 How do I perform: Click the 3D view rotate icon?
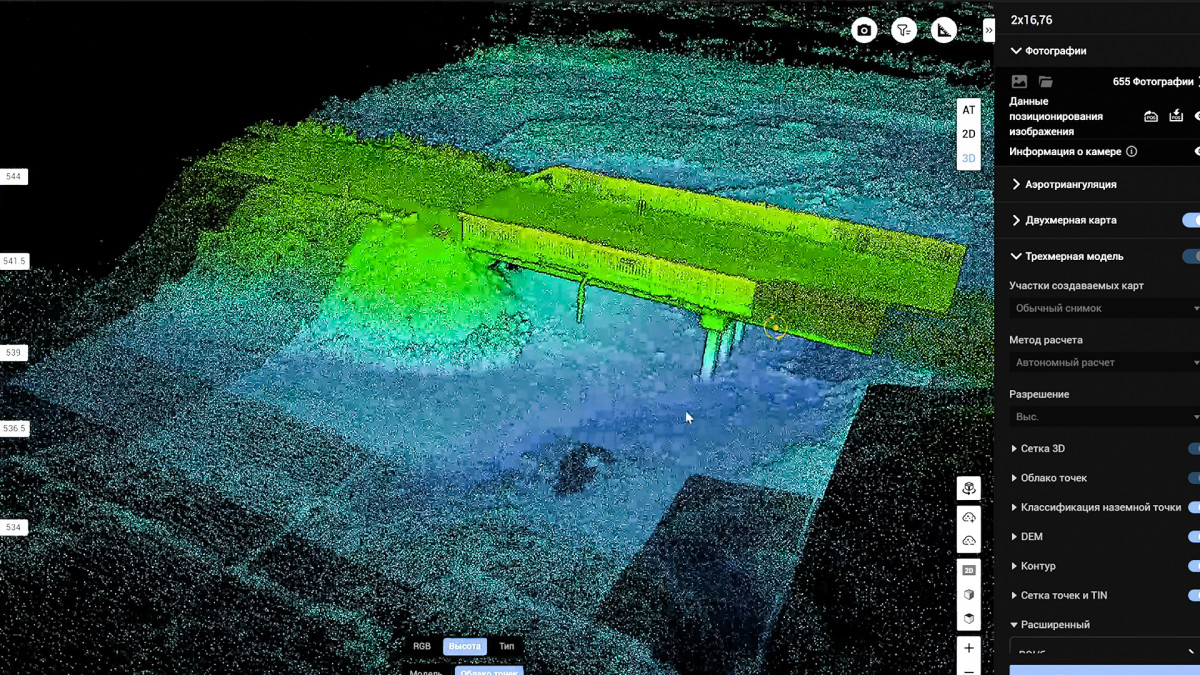969,488
